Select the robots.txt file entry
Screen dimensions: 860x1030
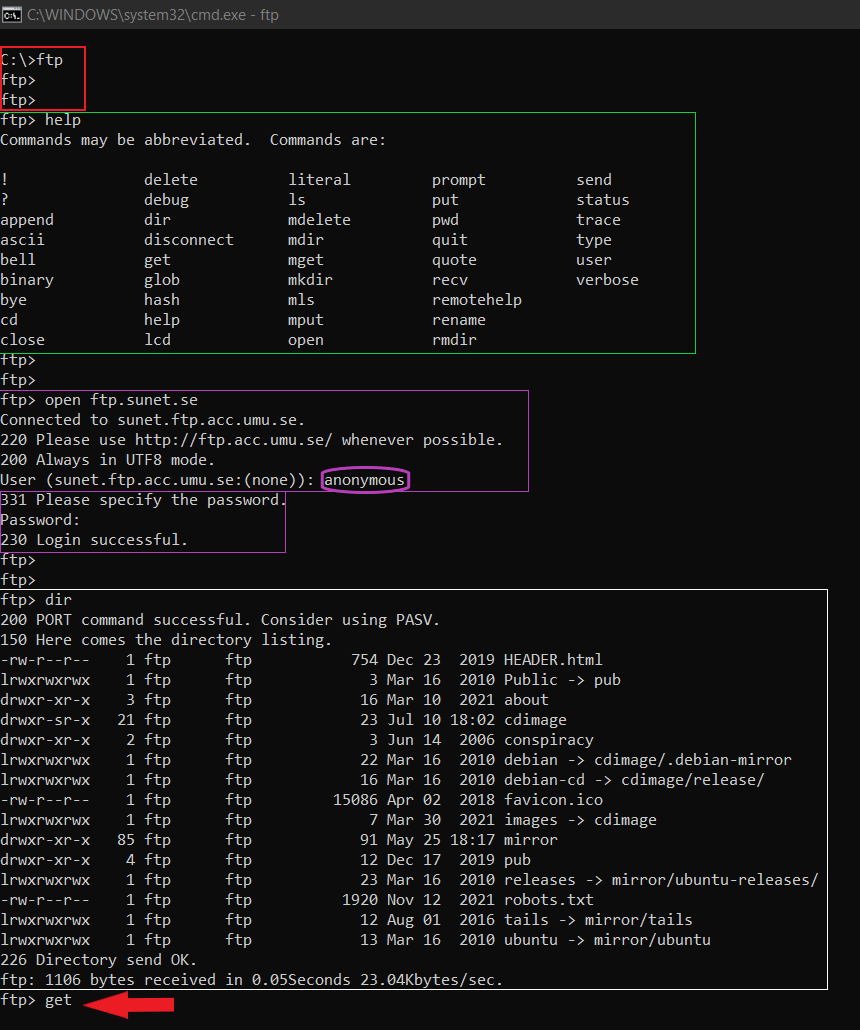click(549, 900)
